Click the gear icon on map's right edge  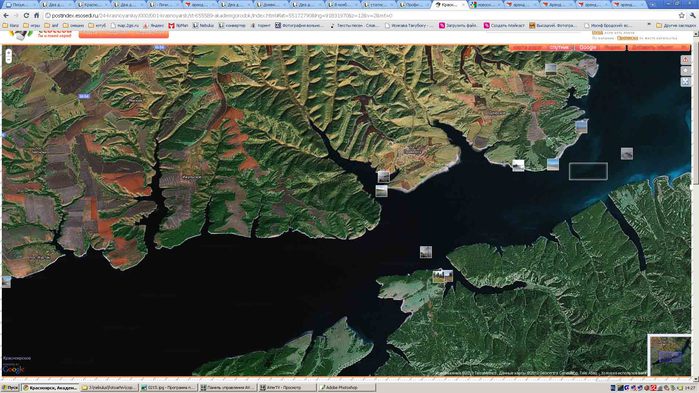pyautogui.click(x=685, y=71)
